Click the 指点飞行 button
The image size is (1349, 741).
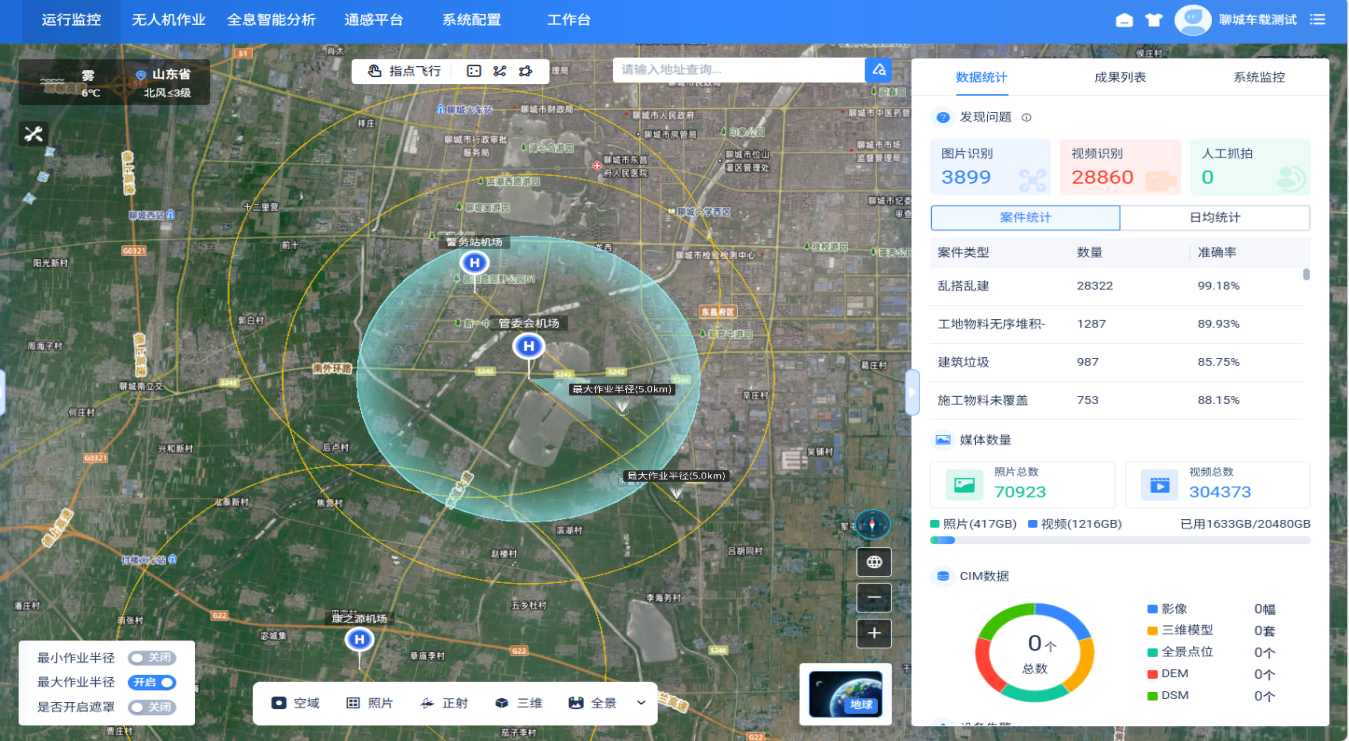(x=405, y=71)
